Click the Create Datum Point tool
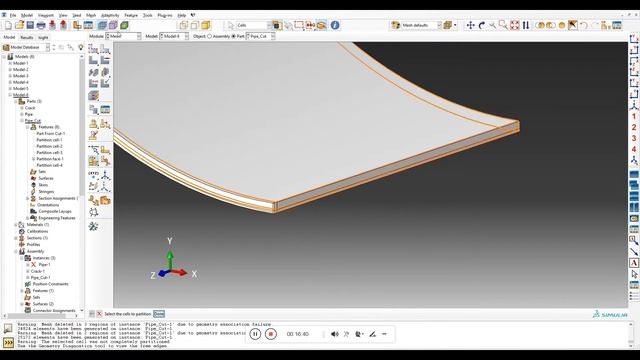 (x=93, y=175)
